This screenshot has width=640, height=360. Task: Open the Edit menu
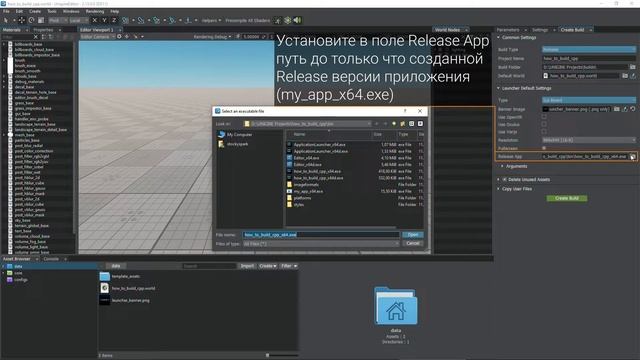[x=19, y=11]
